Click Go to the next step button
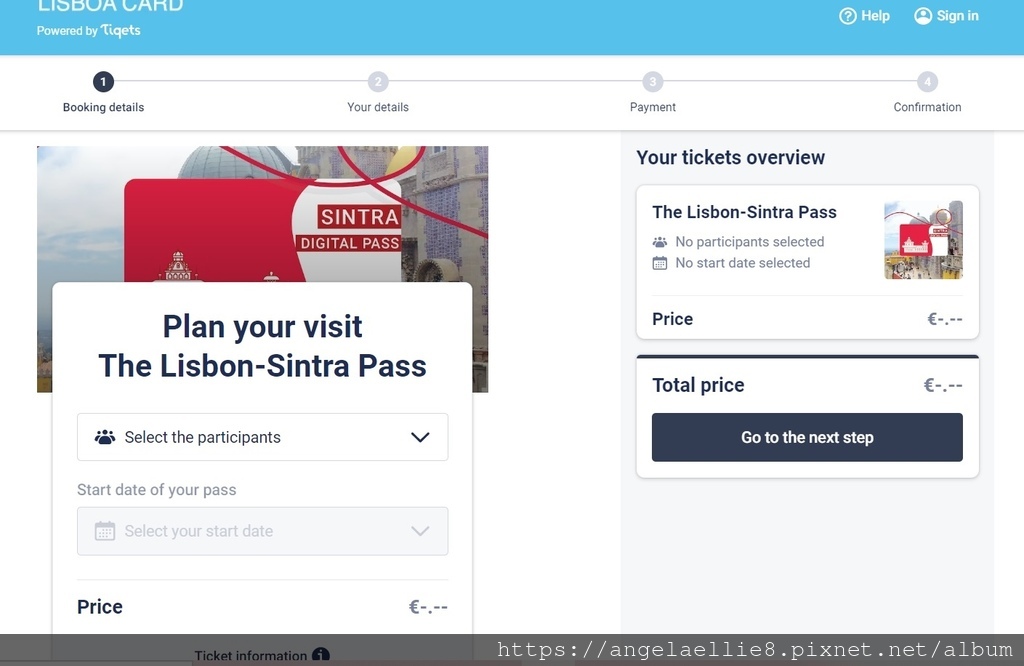 pyautogui.click(x=807, y=437)
